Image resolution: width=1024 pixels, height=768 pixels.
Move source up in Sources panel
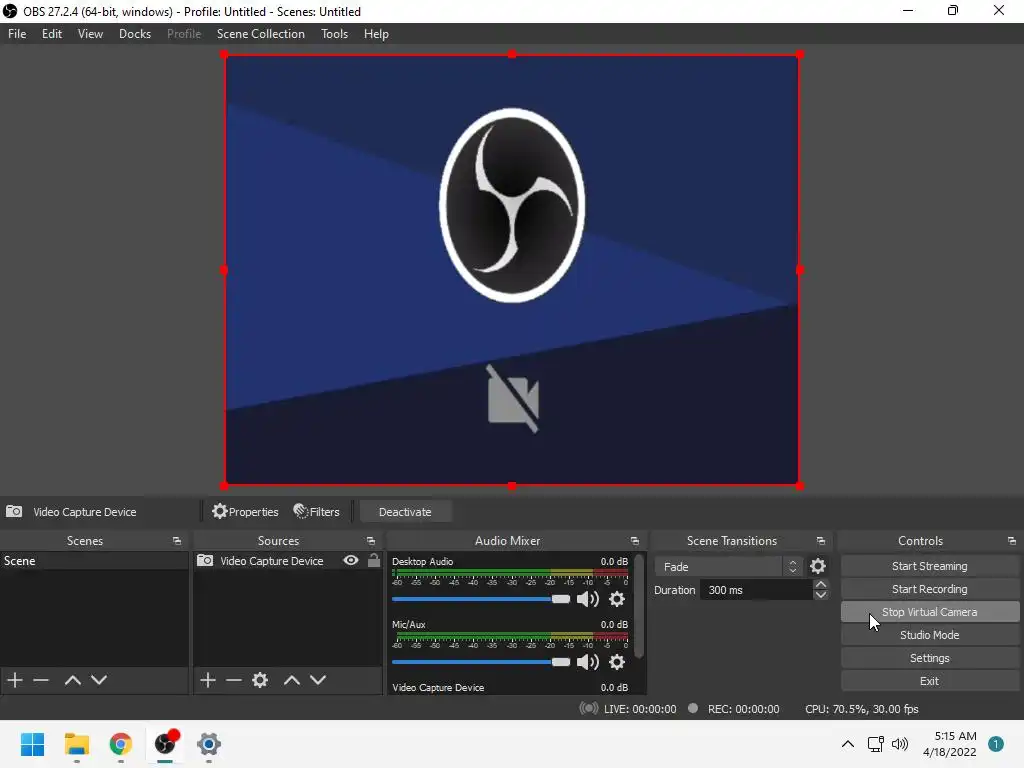[x=292, y=680]
